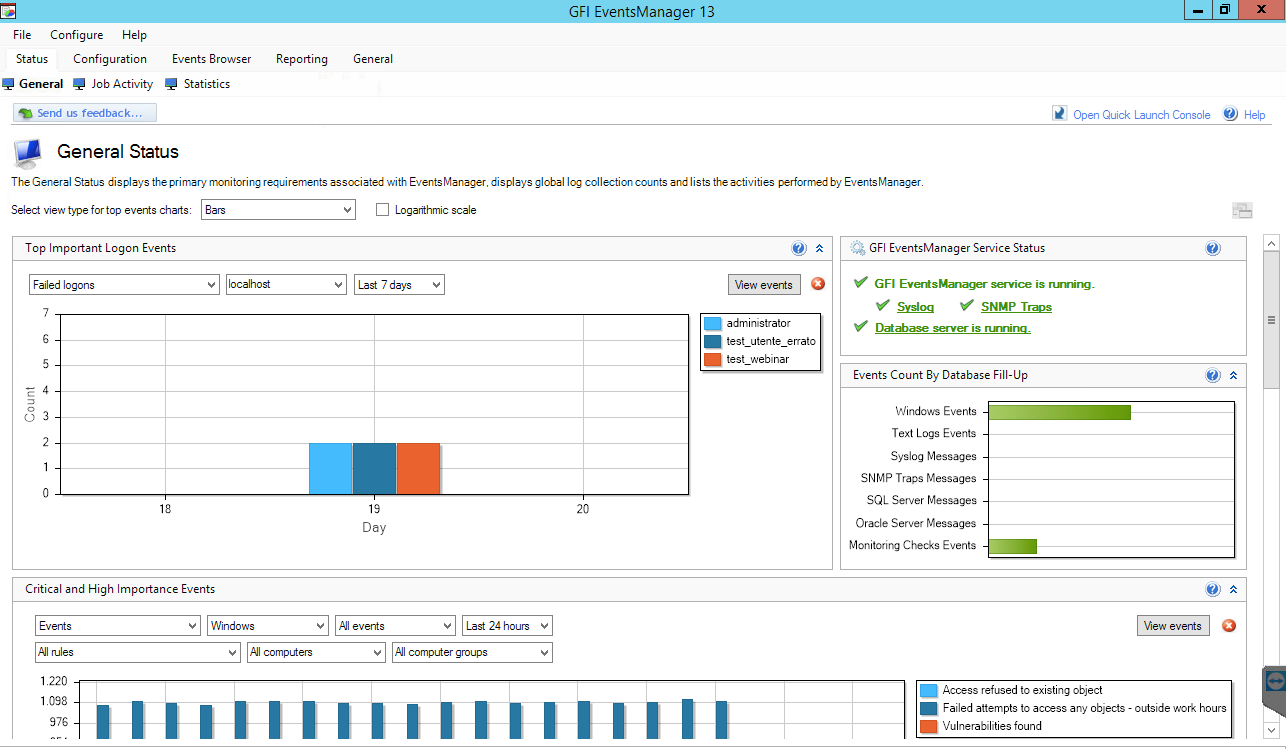
Task: Open the Last 24 hours dropdown
Action: (508, 626)
